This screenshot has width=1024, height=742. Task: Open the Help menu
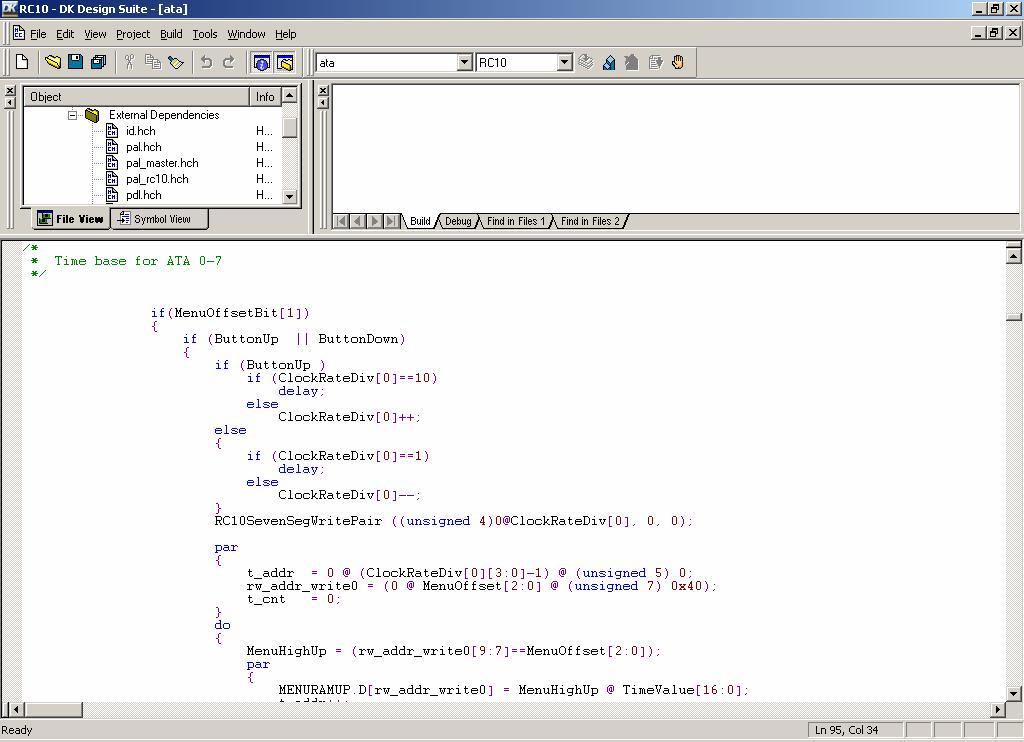pos(285,34)
